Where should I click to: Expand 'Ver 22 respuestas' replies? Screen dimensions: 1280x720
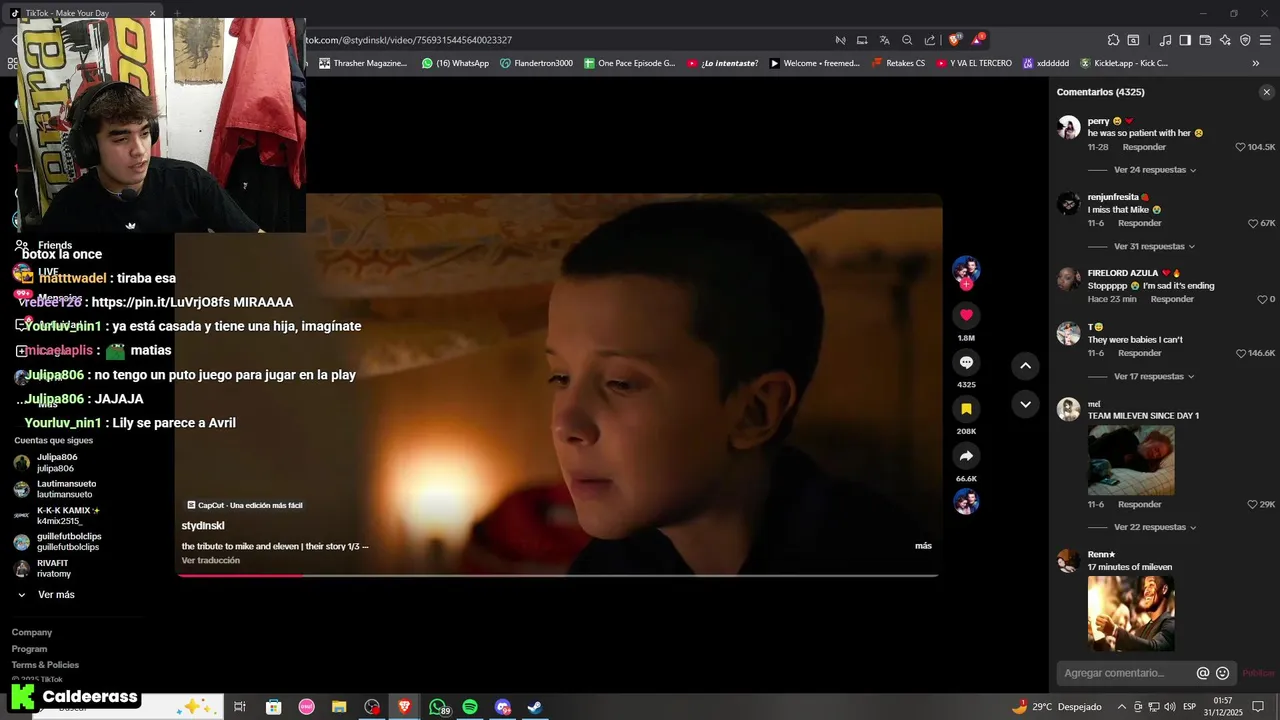1155,527
